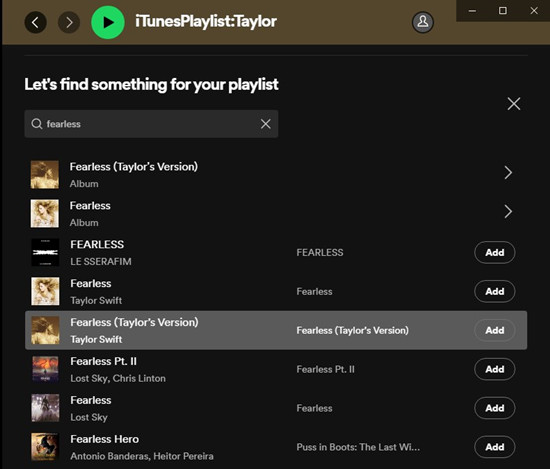The height and width of the screenshot is (469, 550).
Task: Open the Puss in Boots album link
Action: pyautogui.click(x=358, y=447)
